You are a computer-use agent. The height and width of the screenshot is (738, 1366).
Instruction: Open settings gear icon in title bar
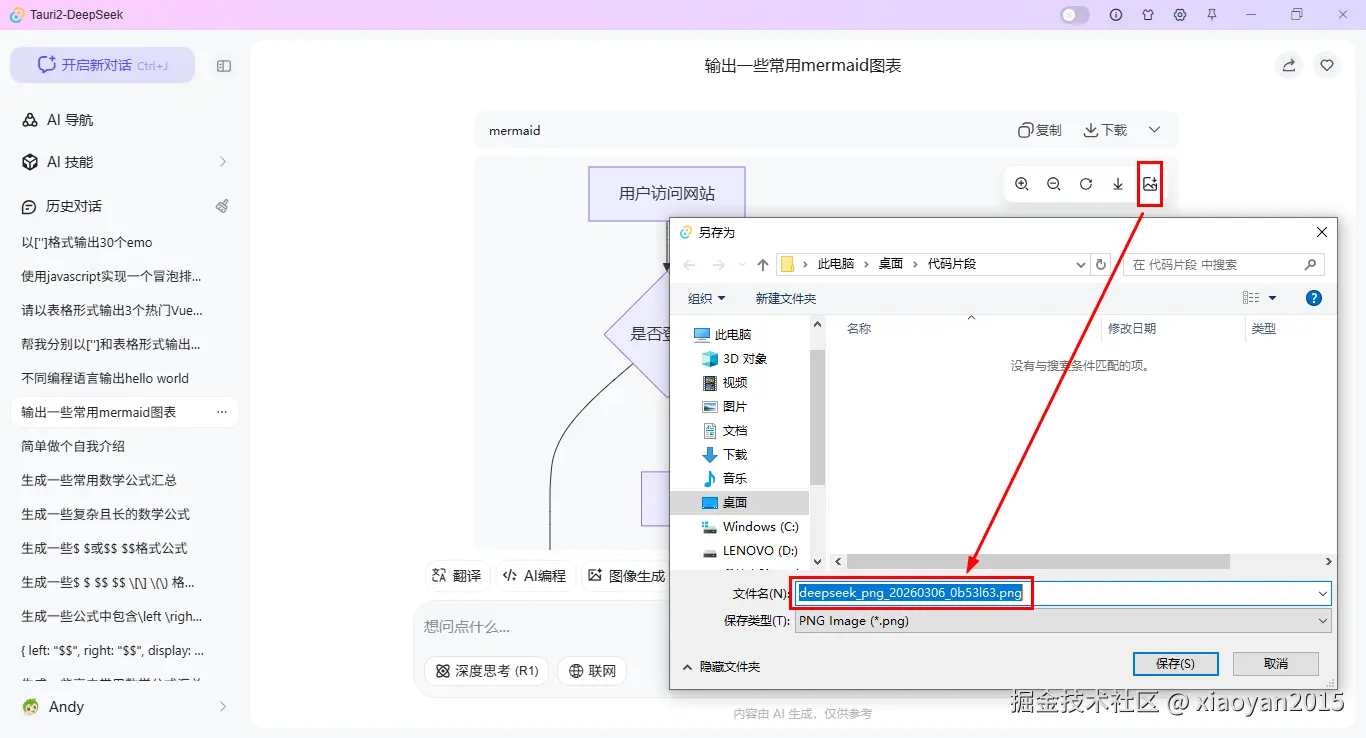tap(1180, 15)
